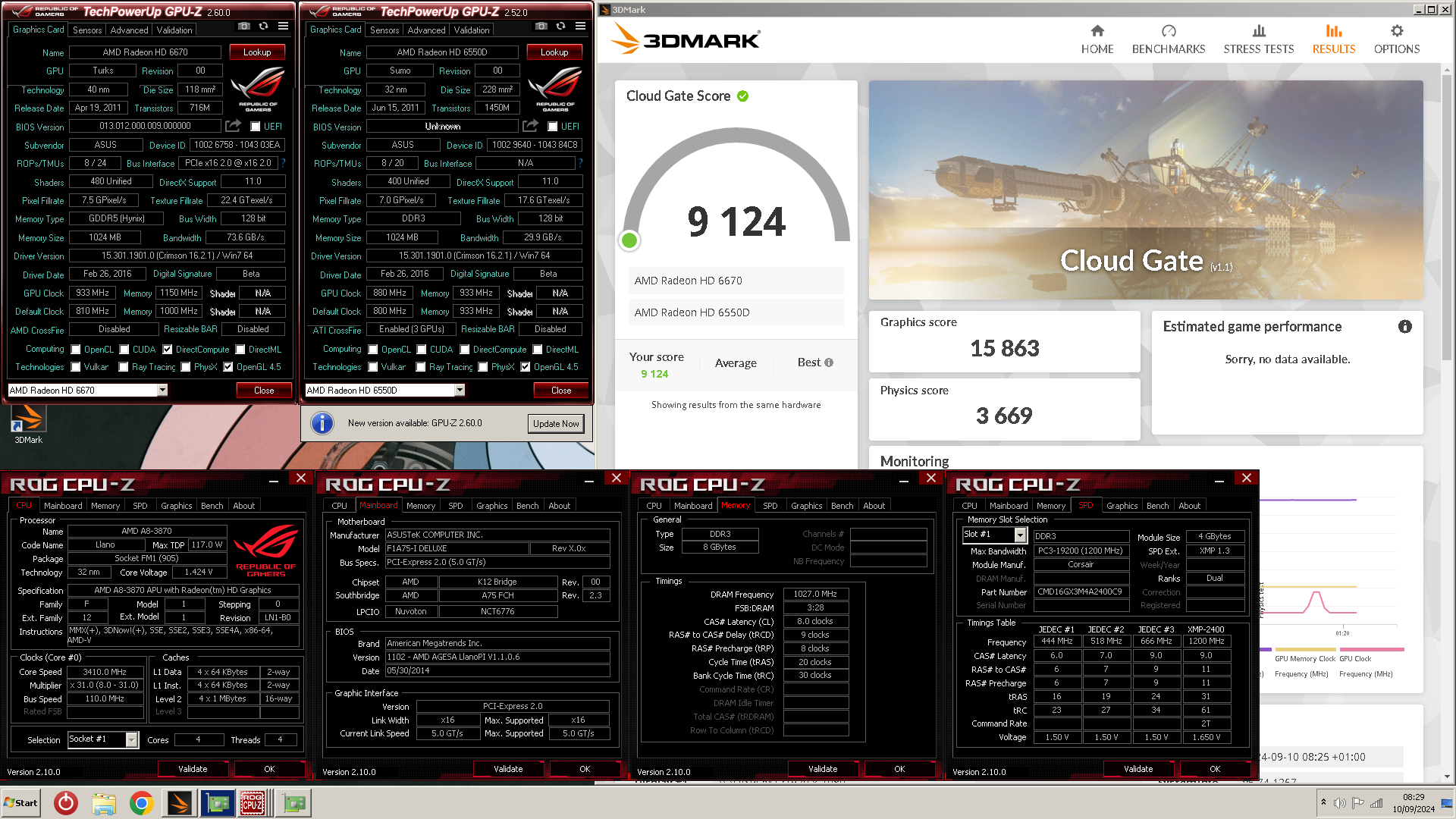
Task: Toggle DirectCompute checkbox in HD 6670 window
Action: click(168, 350)
